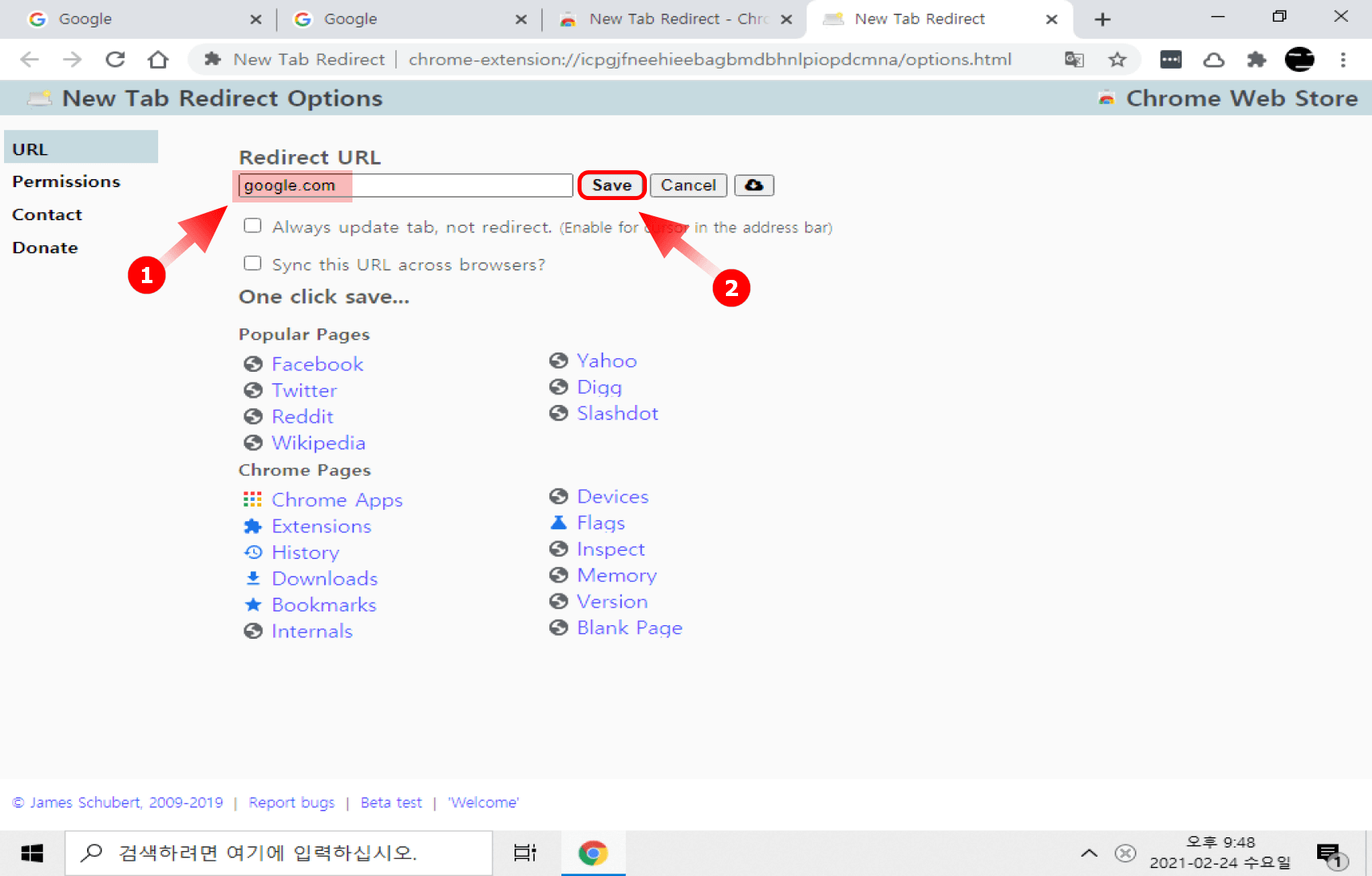Enable Always update tab, not redirect
Screen dimensions: 1372x876
pyautogui.click(x=252, y=226)
